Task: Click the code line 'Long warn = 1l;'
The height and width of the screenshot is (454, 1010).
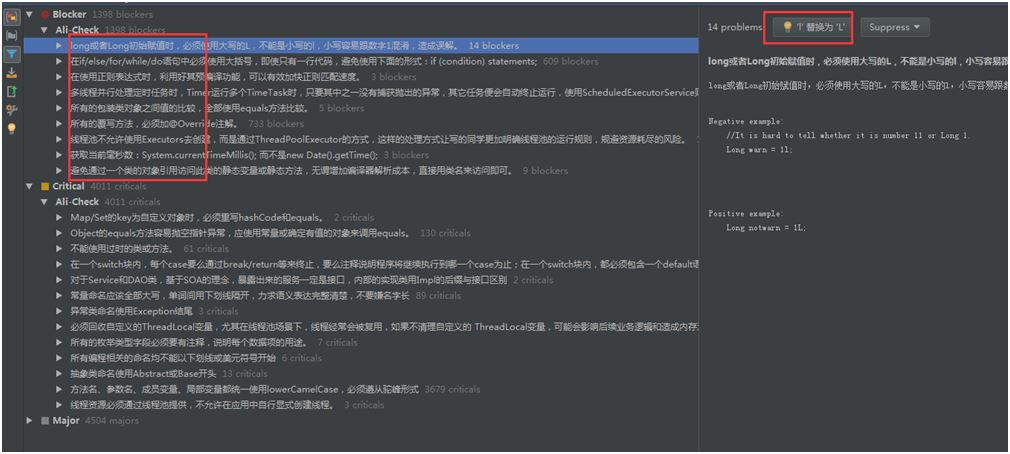Action: tap(759, 149)
